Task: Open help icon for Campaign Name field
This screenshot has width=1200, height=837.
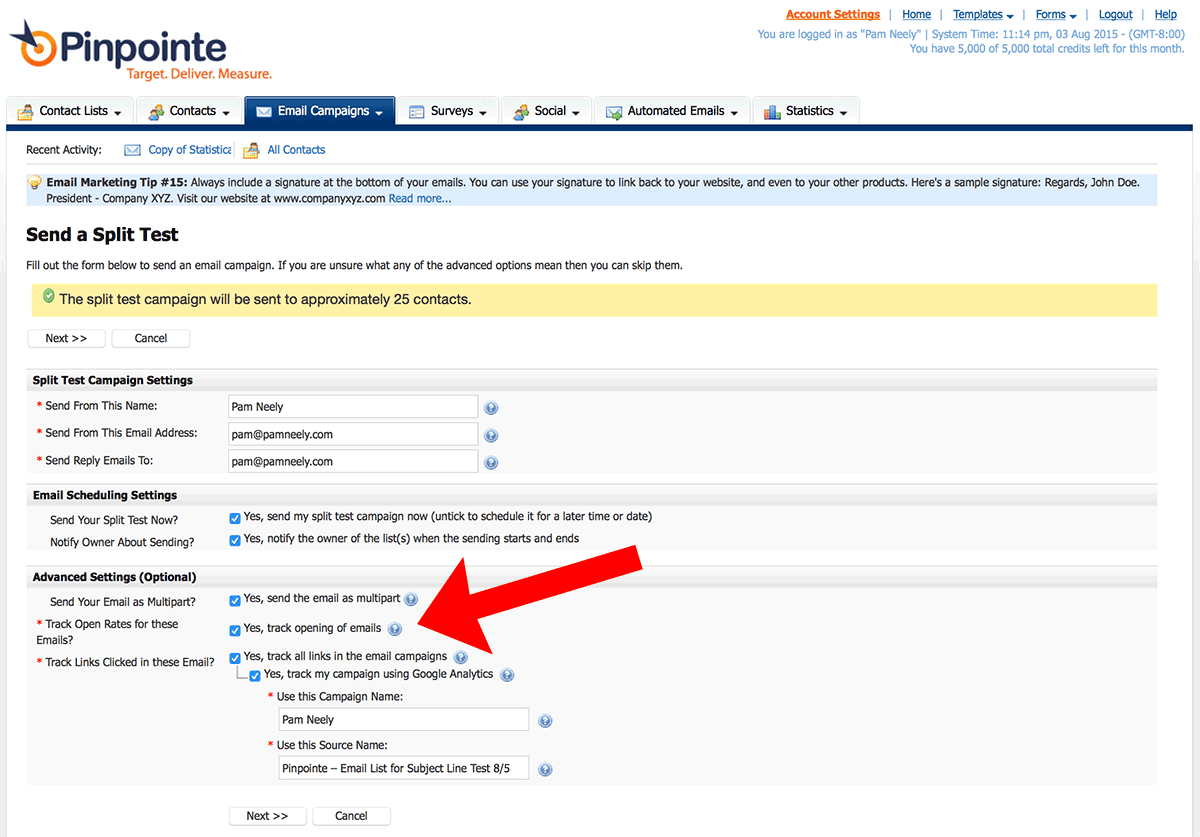Action: click(x=545, y=721)
